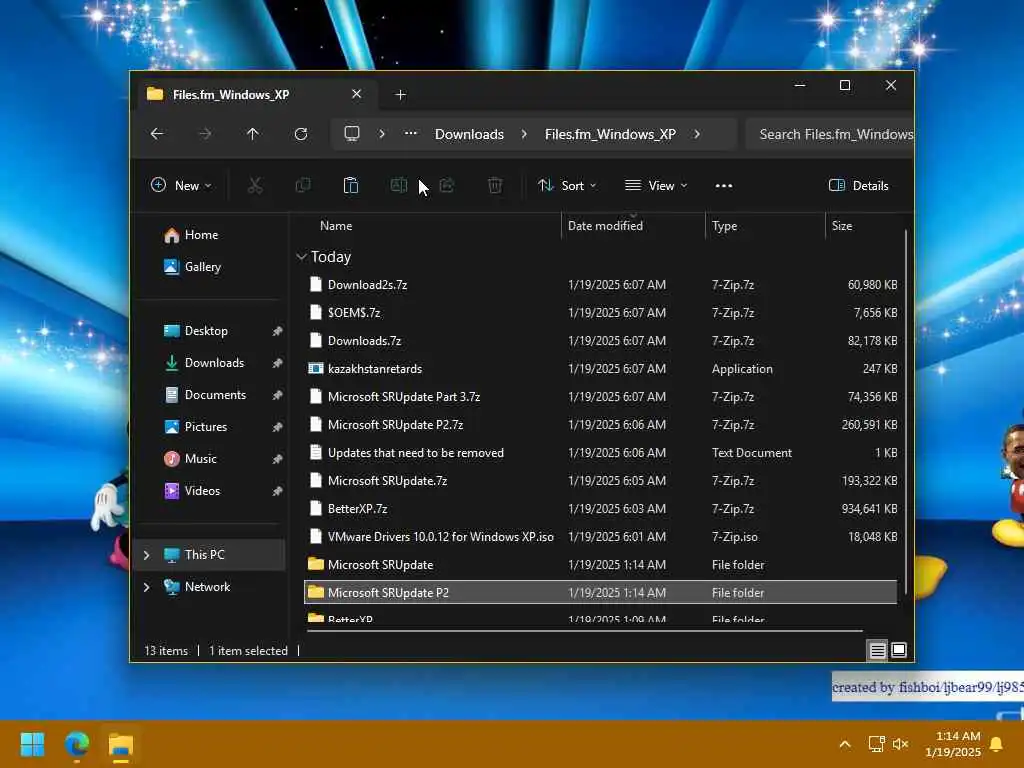Sort by Type column header
Image resolution: width=1024 pixels, height=768 pixels.
(x=724, y=226)
